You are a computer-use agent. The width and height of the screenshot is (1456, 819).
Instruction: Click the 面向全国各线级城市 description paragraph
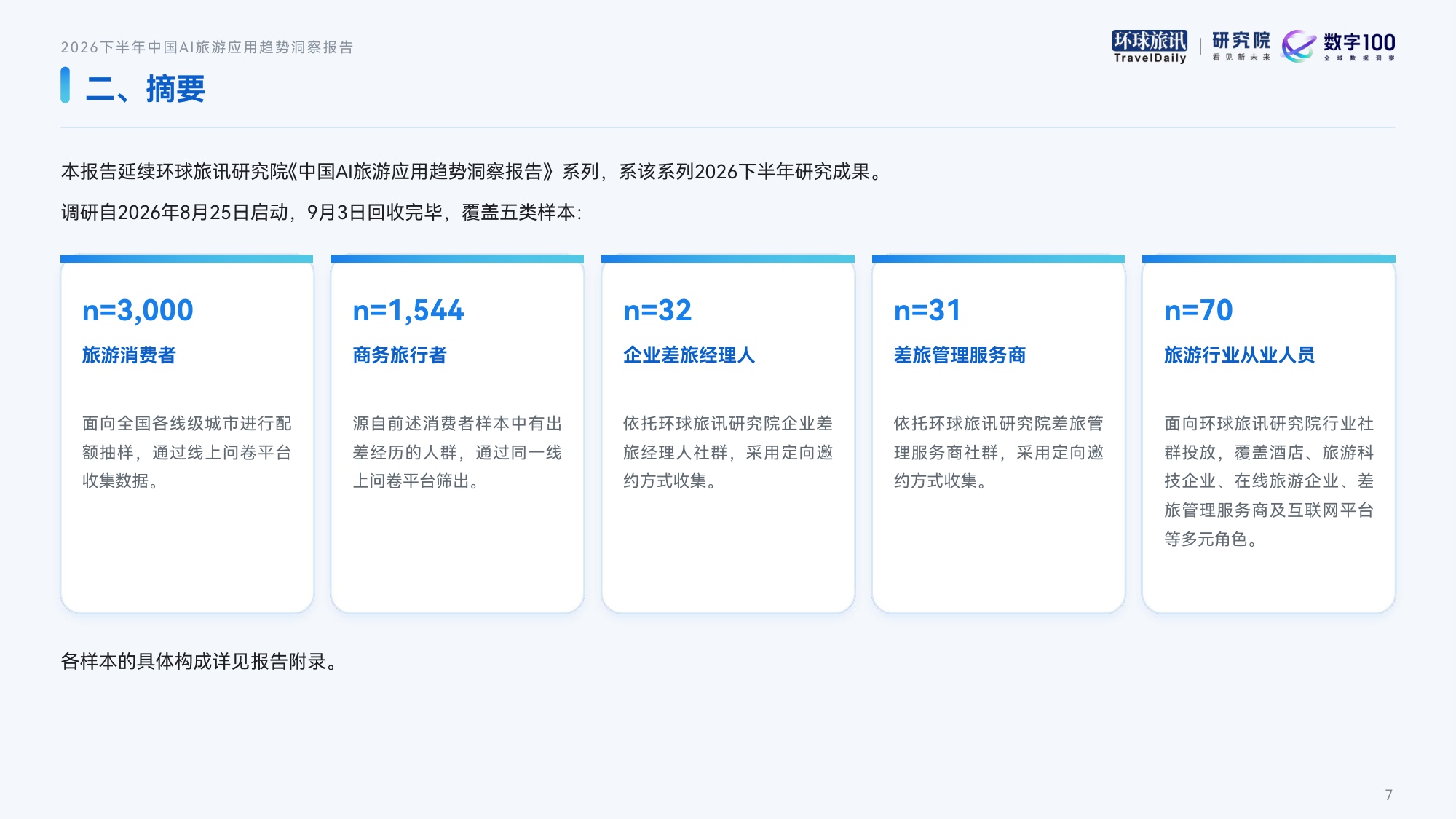pyautogui.click(x=187, y=452)
